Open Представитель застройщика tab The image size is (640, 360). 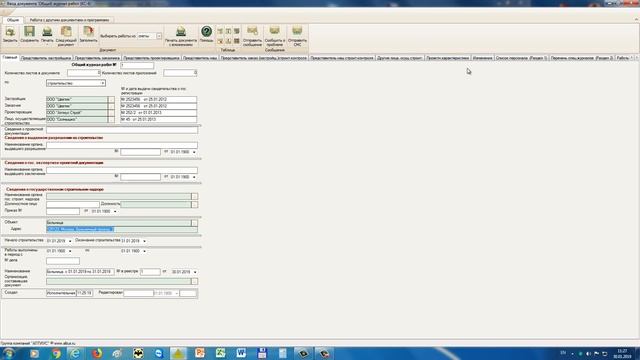click(46, 58)
